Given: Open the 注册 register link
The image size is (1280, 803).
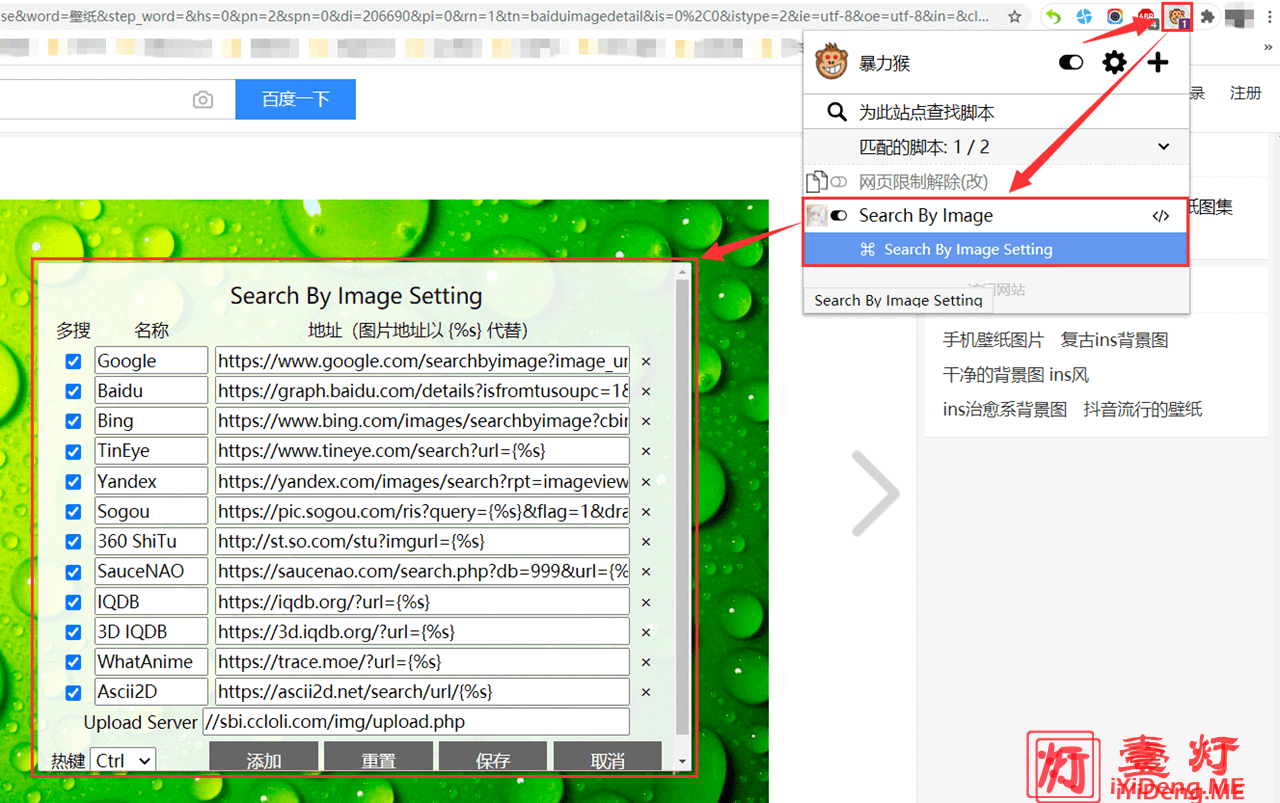Looking at the screenshot, I should 1245,93.
